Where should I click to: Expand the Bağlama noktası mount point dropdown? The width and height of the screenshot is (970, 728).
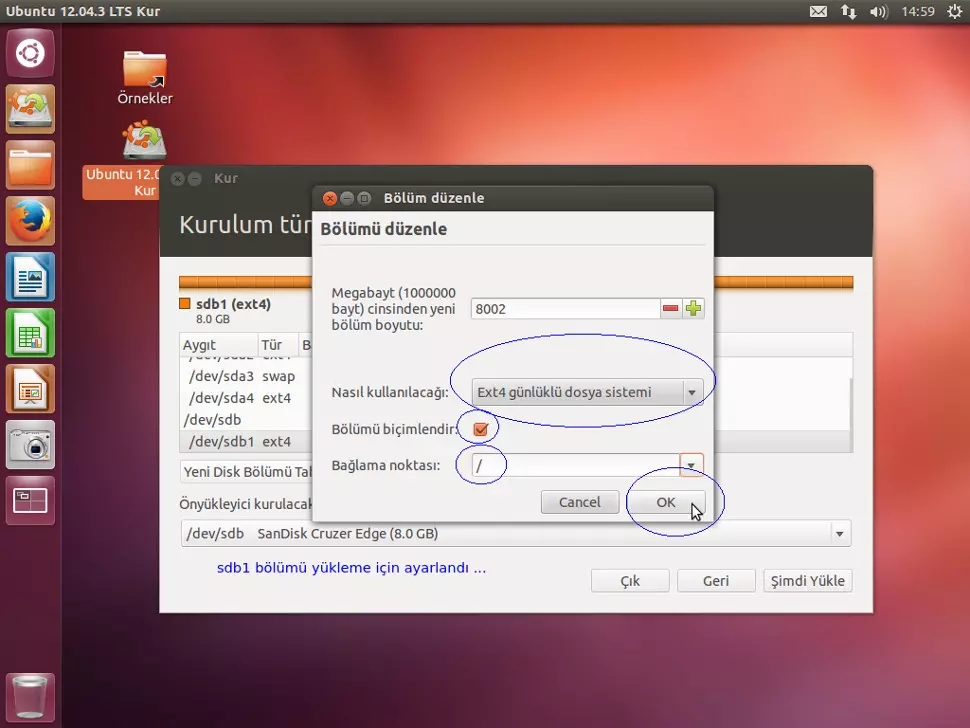tap(690, 465)
